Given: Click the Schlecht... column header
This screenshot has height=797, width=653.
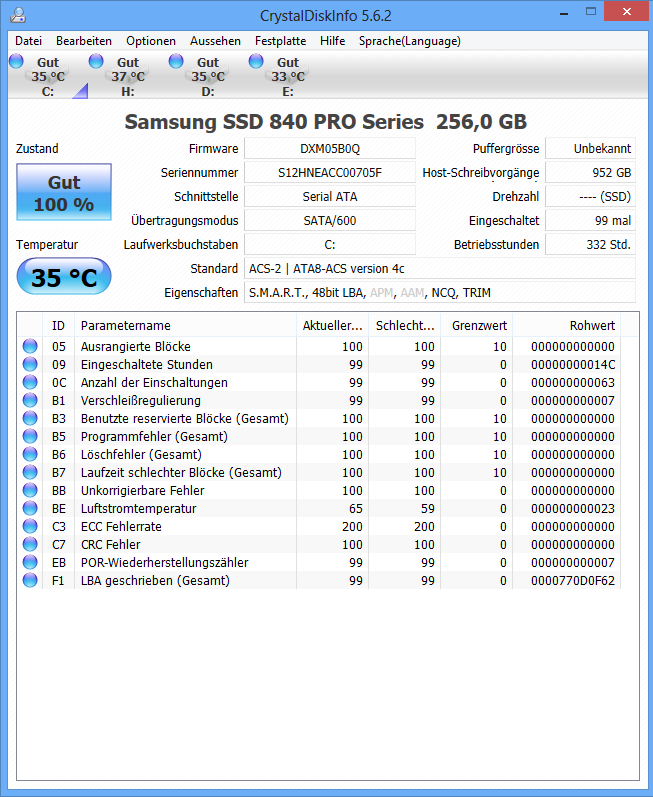Looking at the screenshot, I should click(405, 325).
